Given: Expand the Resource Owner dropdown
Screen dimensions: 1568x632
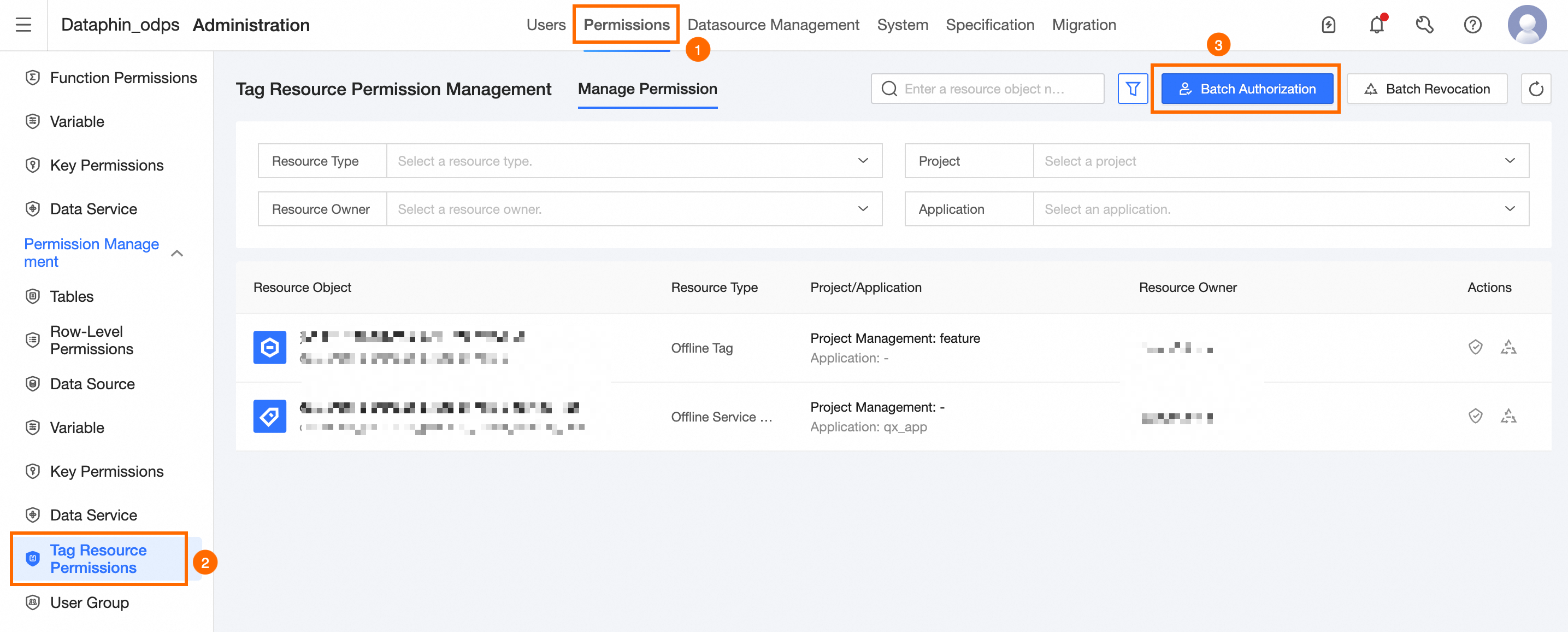Looking at the screenshot, I should (x=634, y=209).
